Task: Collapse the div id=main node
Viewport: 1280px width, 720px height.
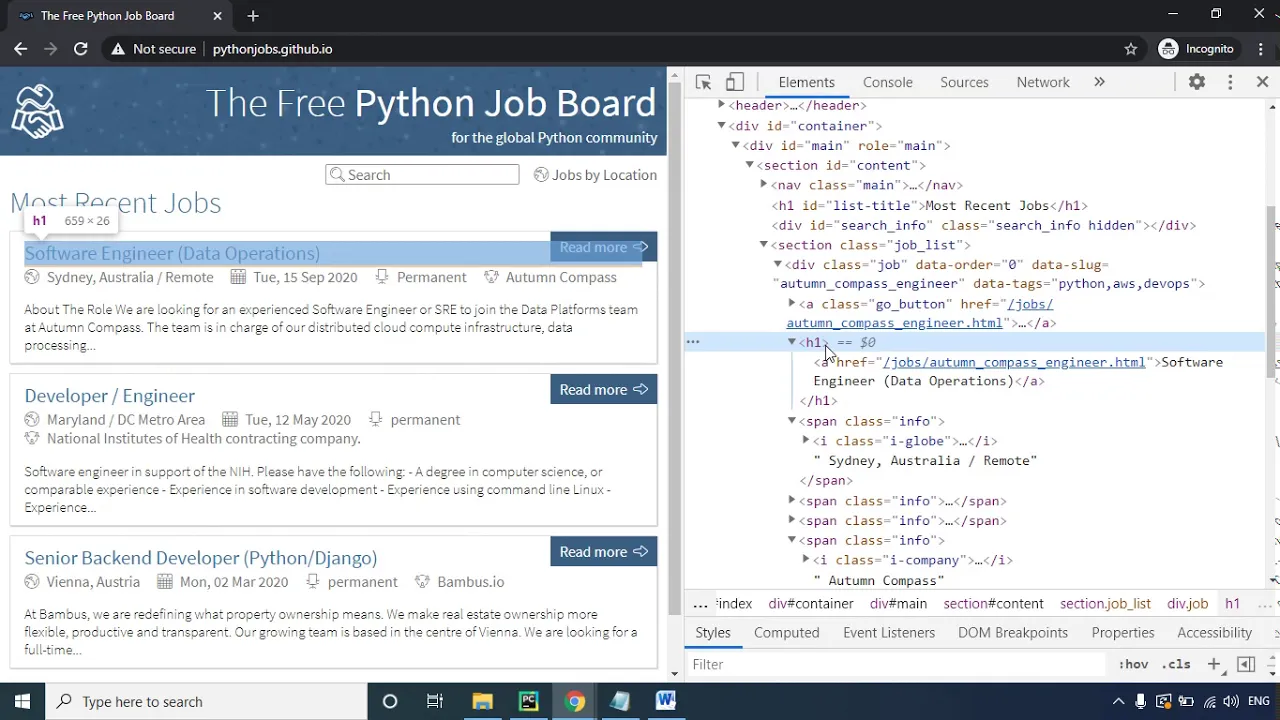Action: tap(735, 145)
